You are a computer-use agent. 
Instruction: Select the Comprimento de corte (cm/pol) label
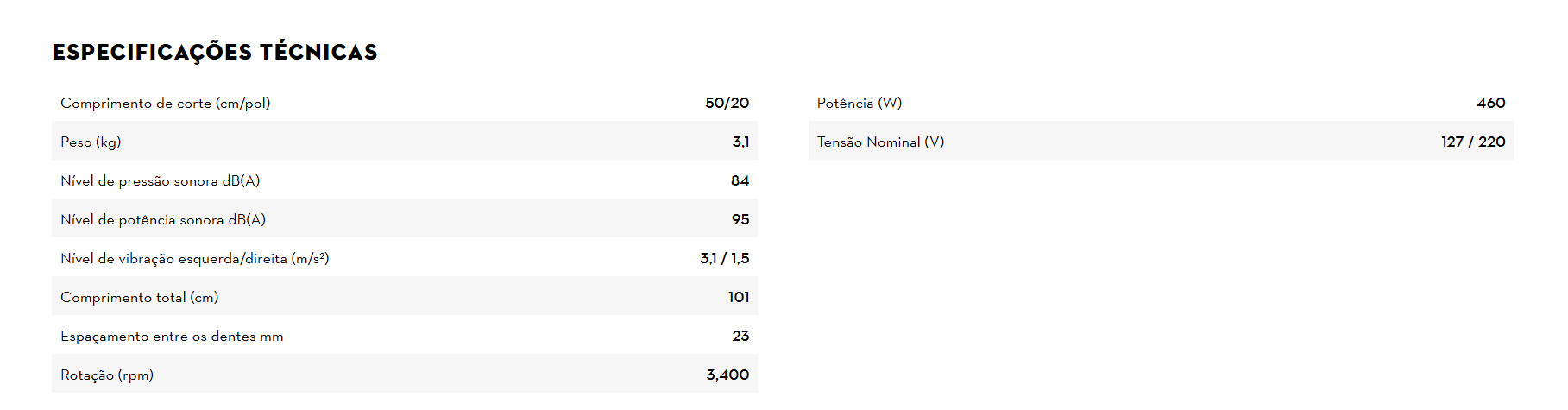165,104
